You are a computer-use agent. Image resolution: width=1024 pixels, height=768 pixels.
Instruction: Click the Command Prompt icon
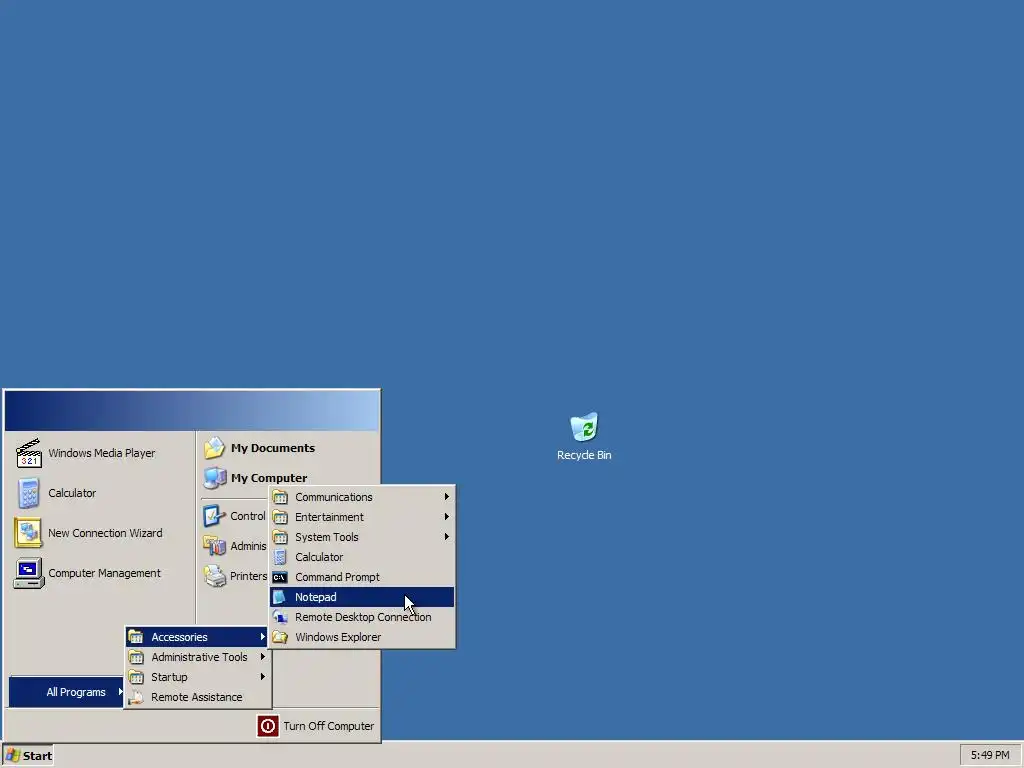[x=280, y=577]
